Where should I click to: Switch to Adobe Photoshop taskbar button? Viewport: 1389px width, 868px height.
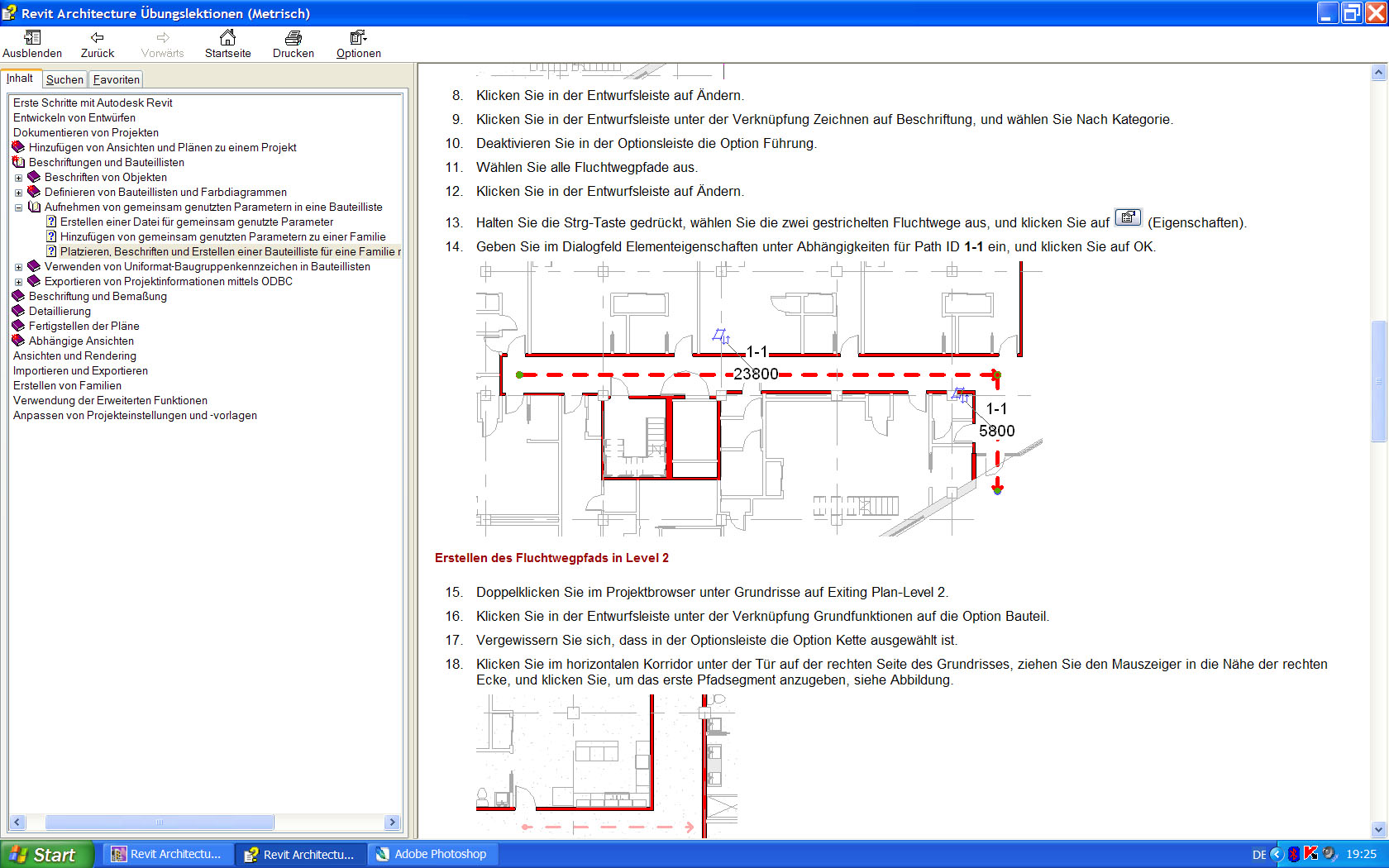[x=432, y=854]
